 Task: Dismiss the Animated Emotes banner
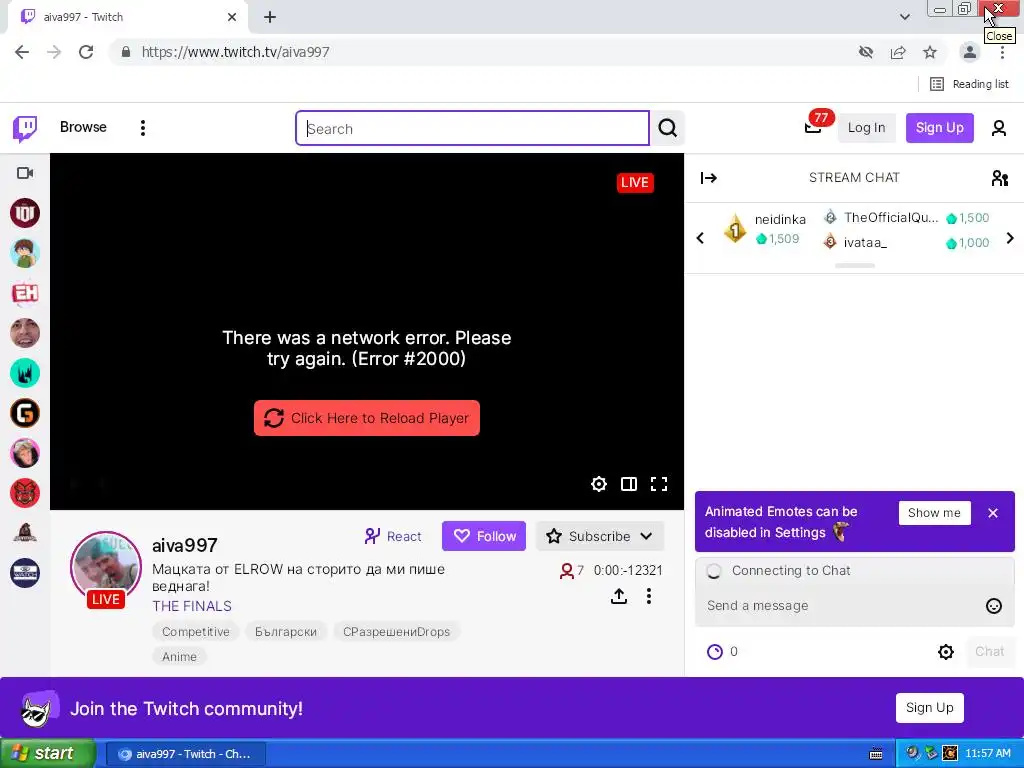coord(993,513)
